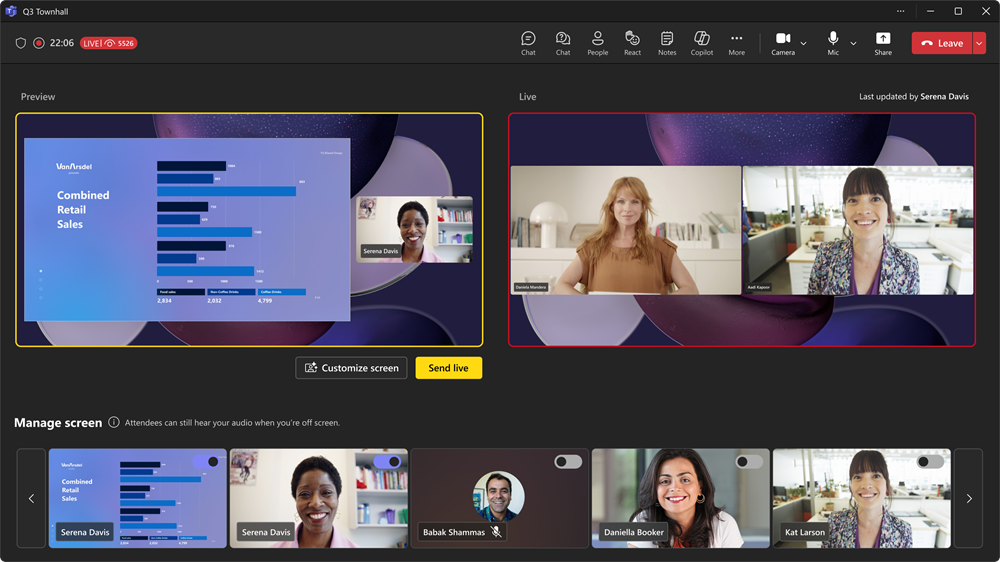This screenshot has width=1000, height=562.
Task: Click 'Attendees can still hear your audio' note
Action: point(232,422)
